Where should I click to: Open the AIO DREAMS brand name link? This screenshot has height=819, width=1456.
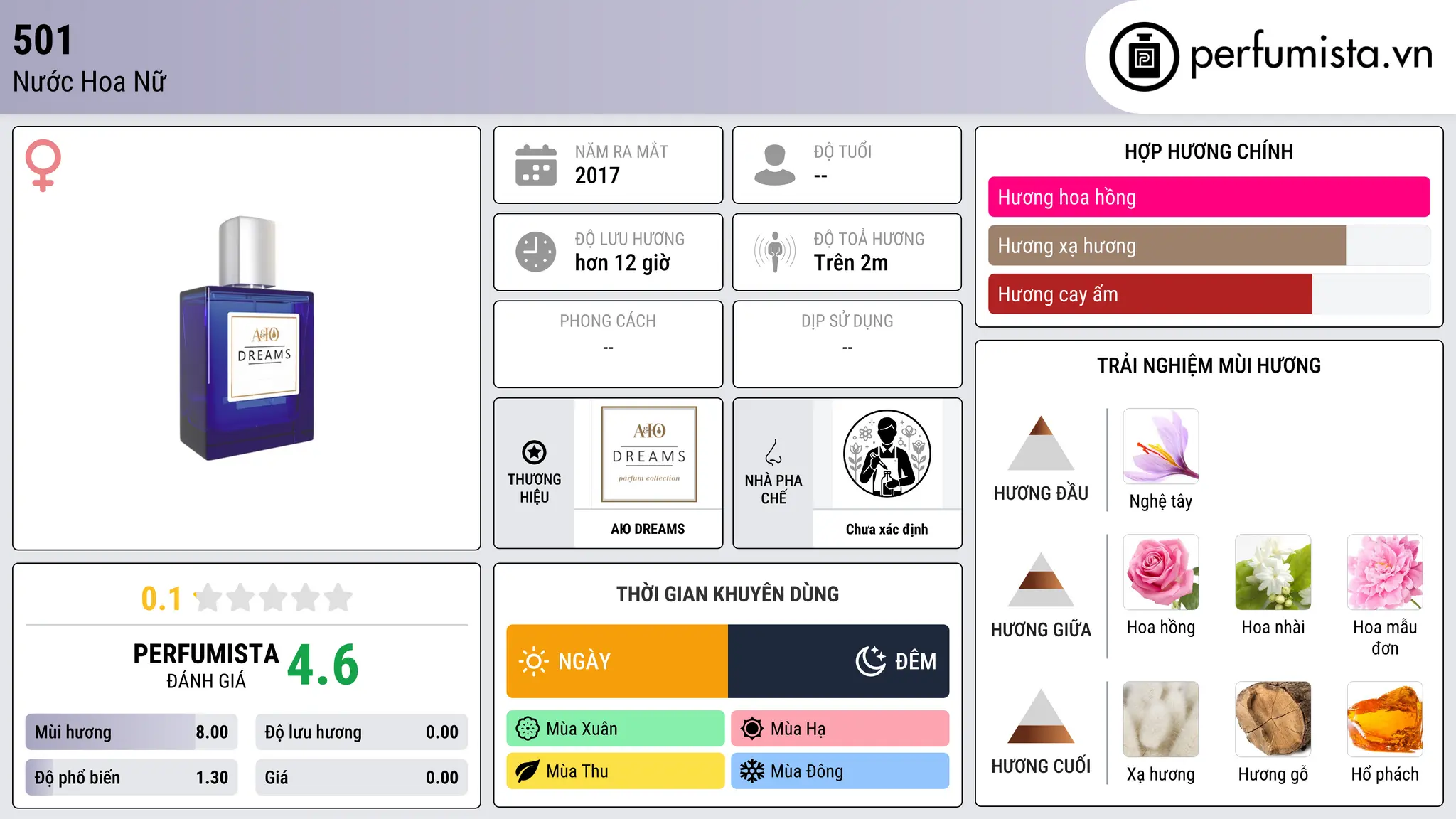[x=648, y=529]
